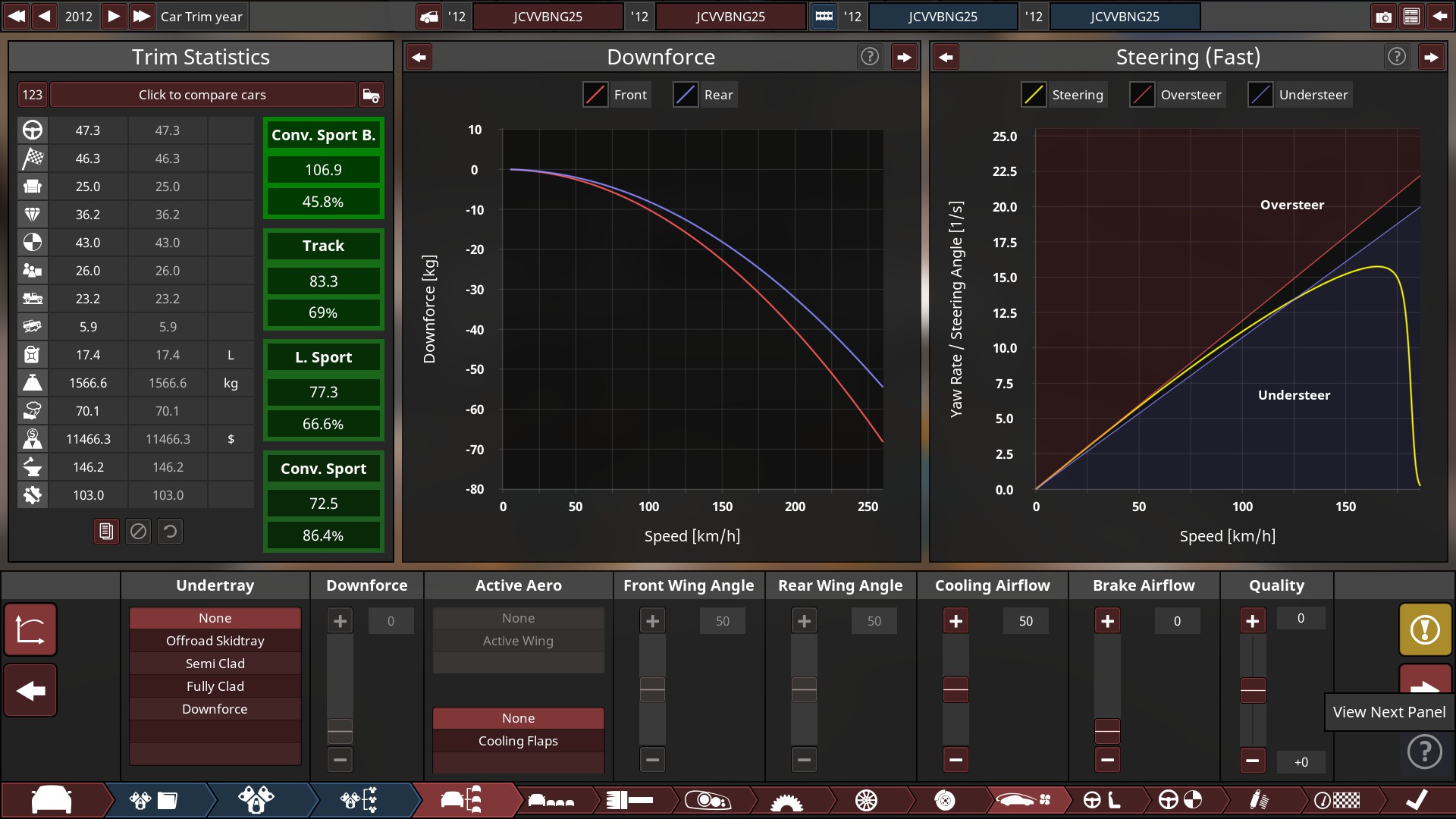Image resolution: width=1456 pixels, height=819 pixels.
Task: Open the car model tab in bottom bar
Action: pyautogui.click(x=52, y=800)
